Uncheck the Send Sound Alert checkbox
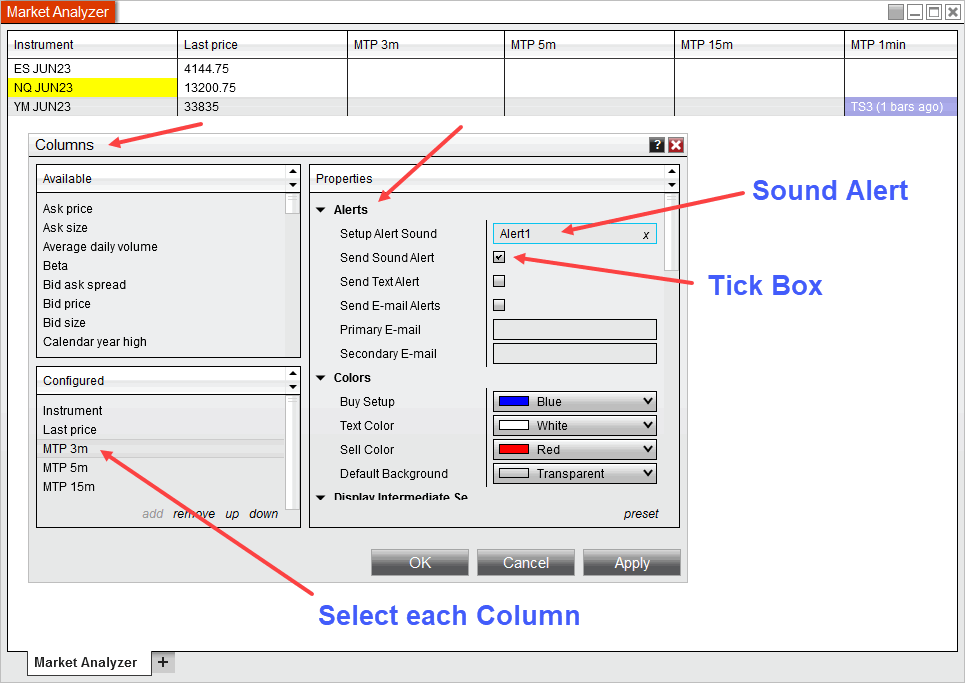This screenshot has width=965, height=683. pyautogui.click(x=499, y=257)
